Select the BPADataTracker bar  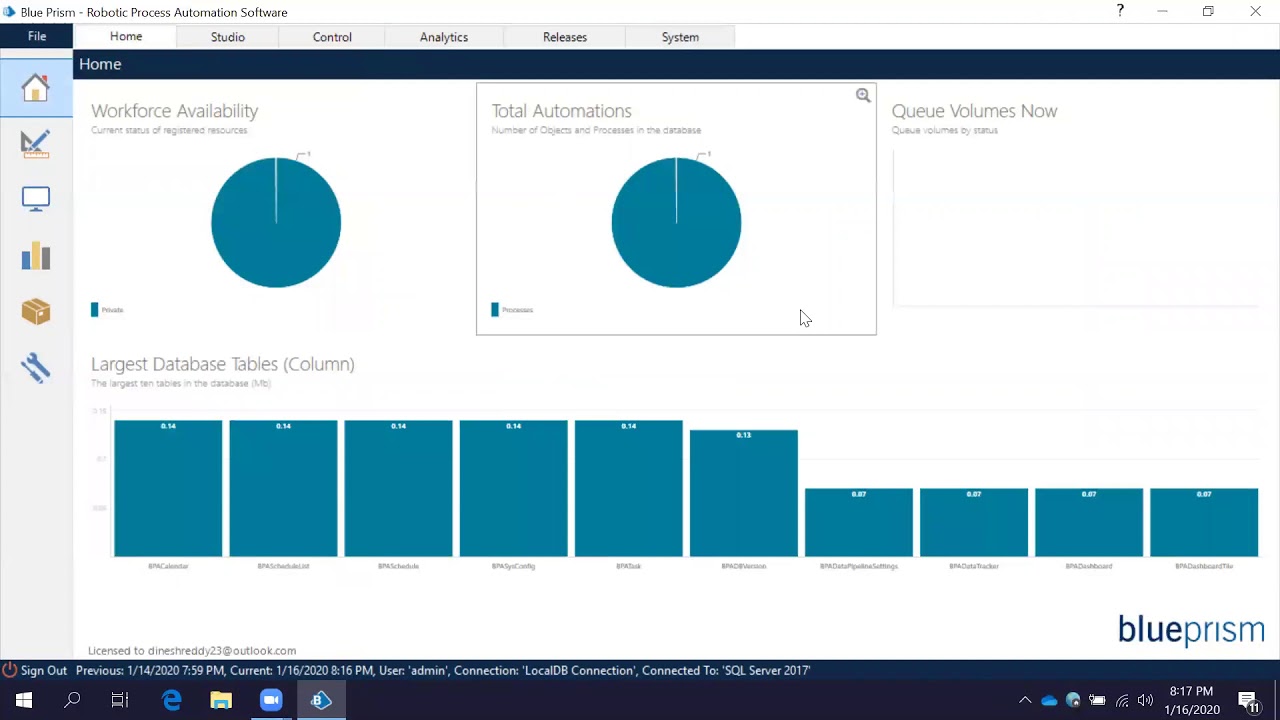click(x=974, y=522)
